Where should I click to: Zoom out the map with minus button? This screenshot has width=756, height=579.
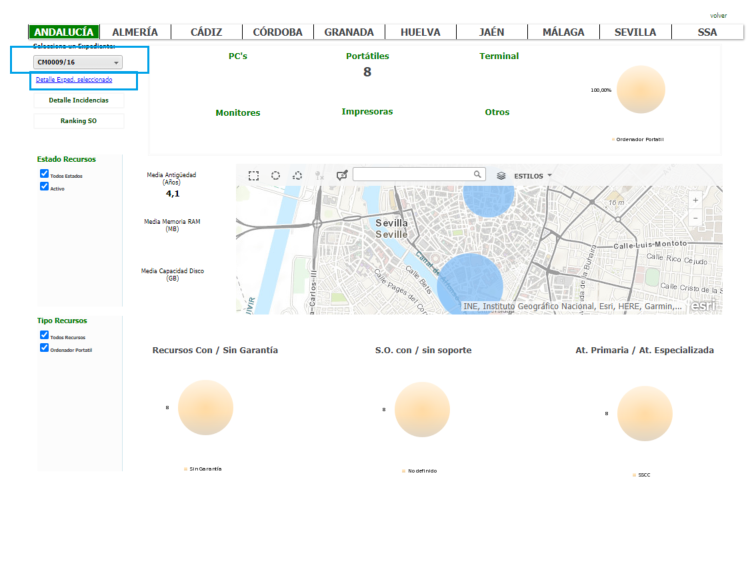click(x=695, y=218)
